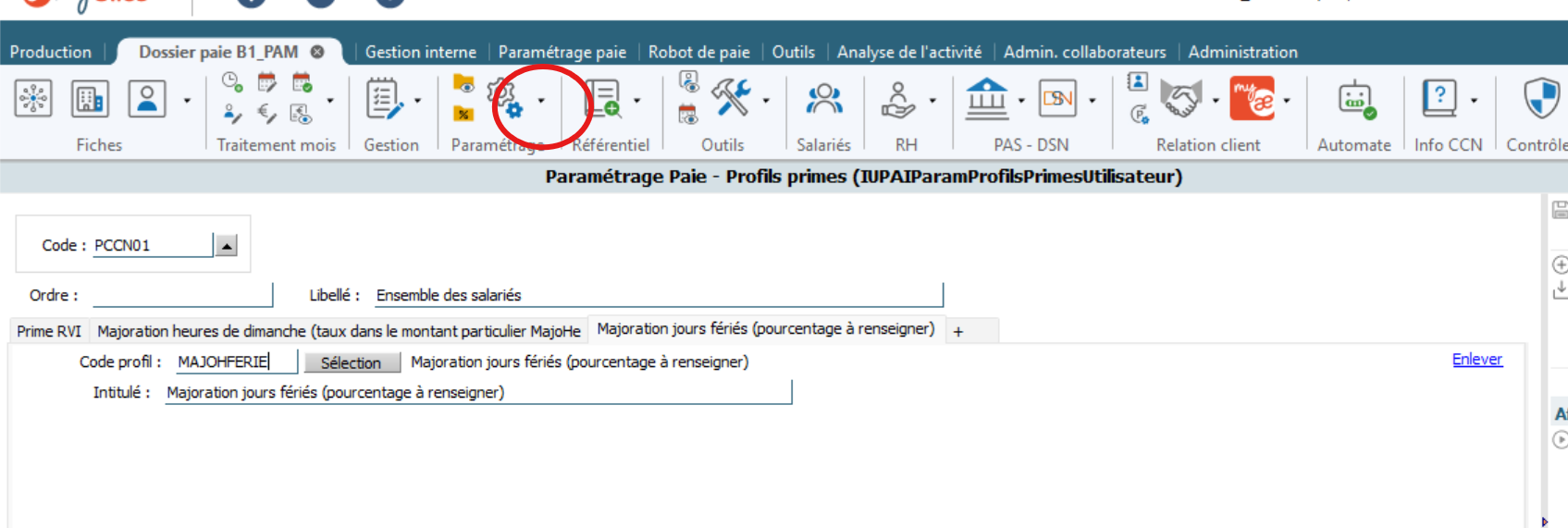Click the DSN icon in PAS - DSN
The height and width of the screenshot is (528, 1568).
[1056, 99]
